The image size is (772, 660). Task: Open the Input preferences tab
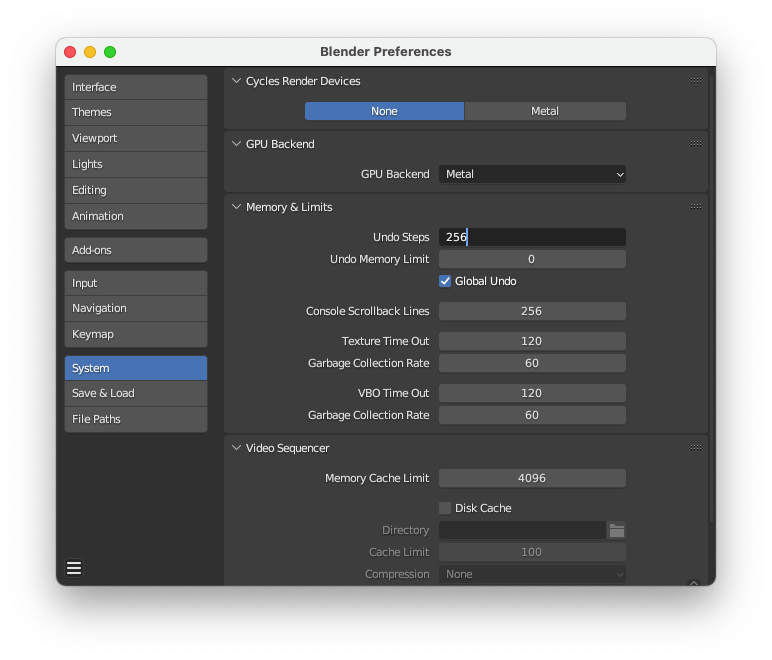pyautogui.click(x=136, y=283)
